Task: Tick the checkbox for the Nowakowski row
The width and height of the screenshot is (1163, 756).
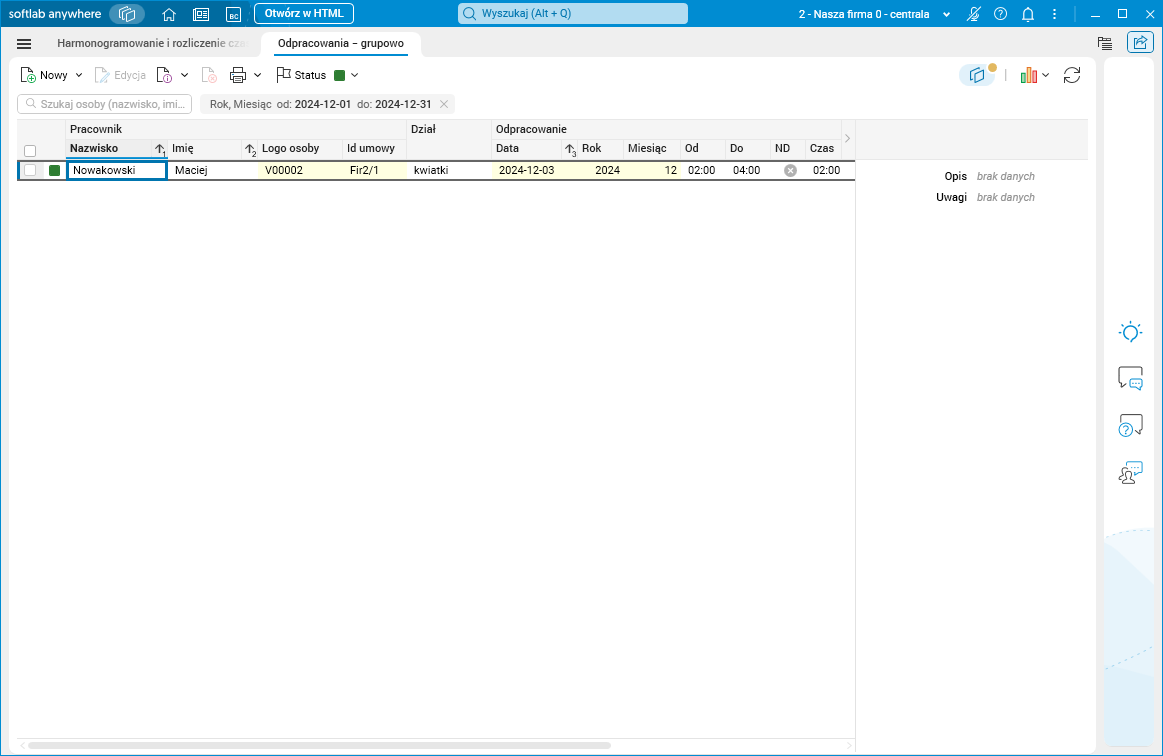Action: point(30,171)
